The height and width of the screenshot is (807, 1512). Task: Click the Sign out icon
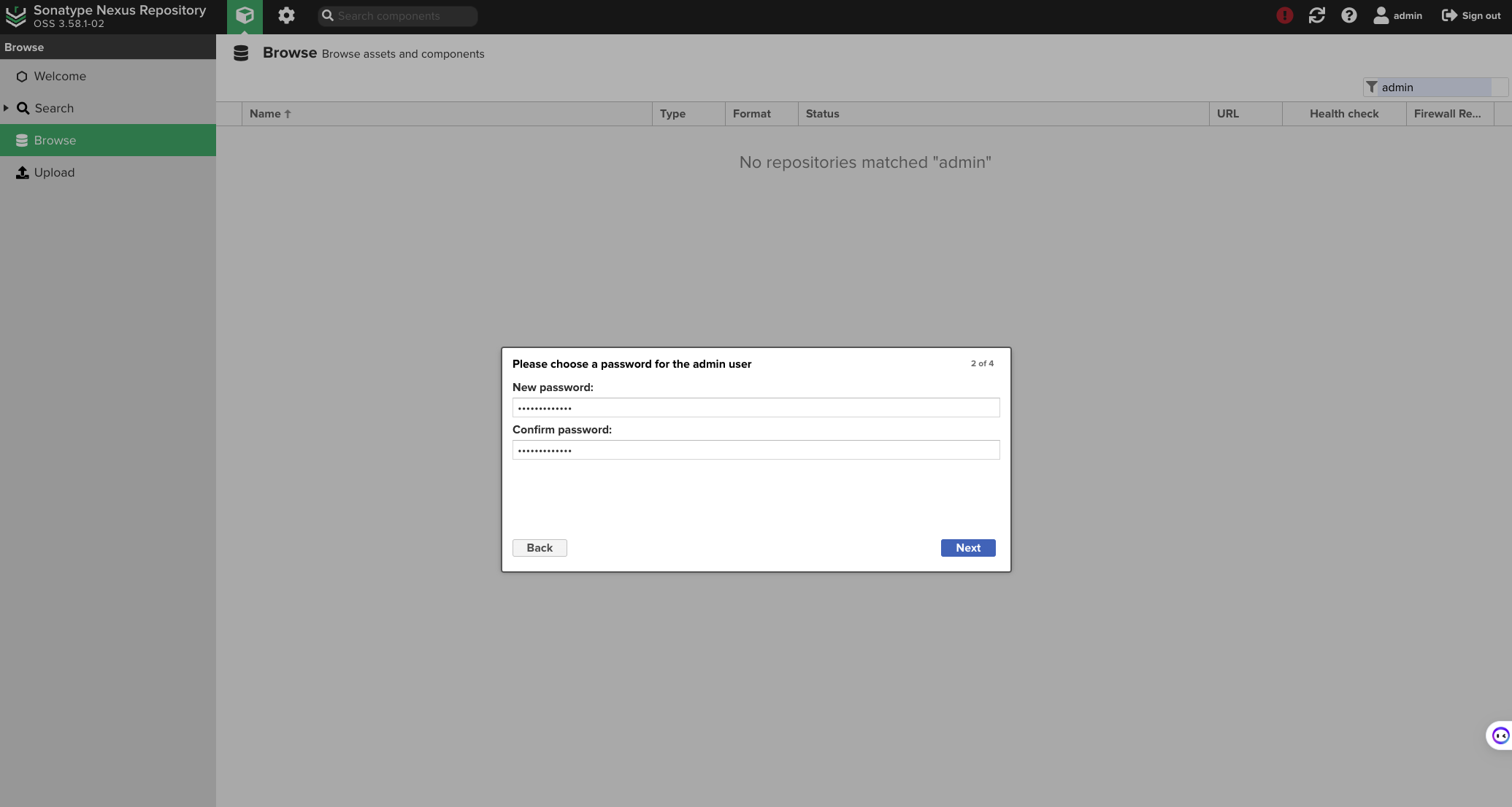tap(1449, 15)
